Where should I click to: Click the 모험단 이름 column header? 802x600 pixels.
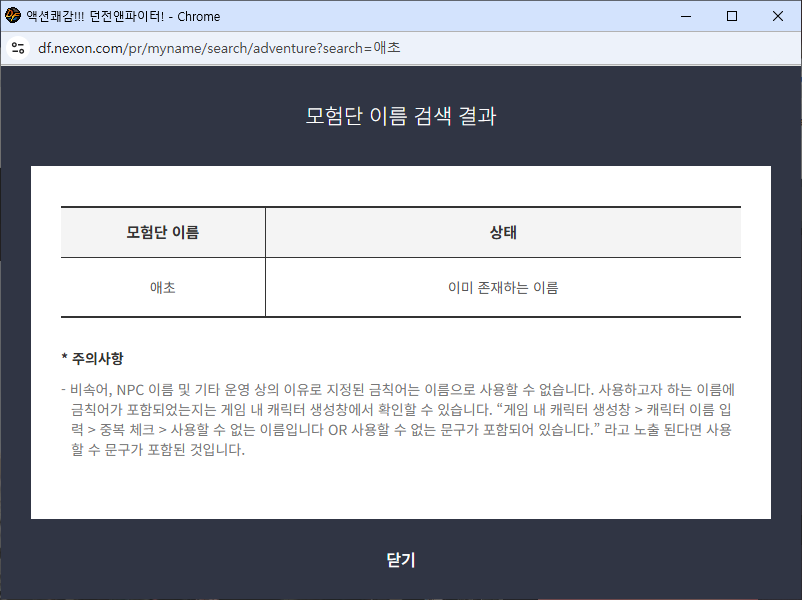(163, 232)
